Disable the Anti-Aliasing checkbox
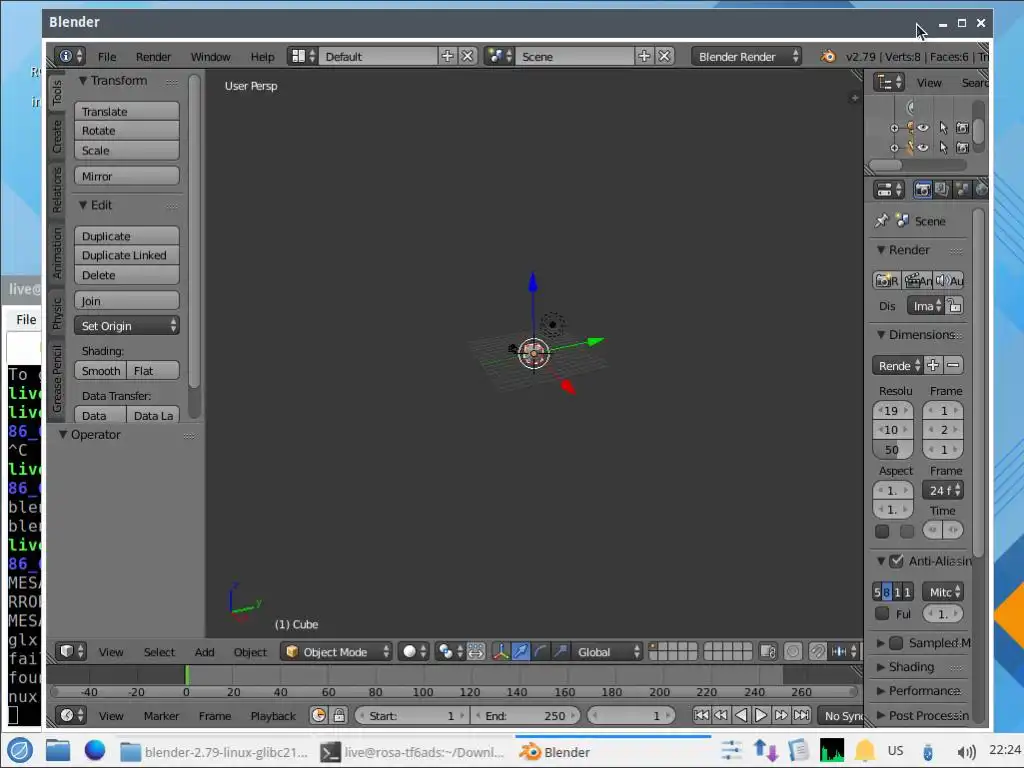The image size is (1024, 768). (897, 561)
